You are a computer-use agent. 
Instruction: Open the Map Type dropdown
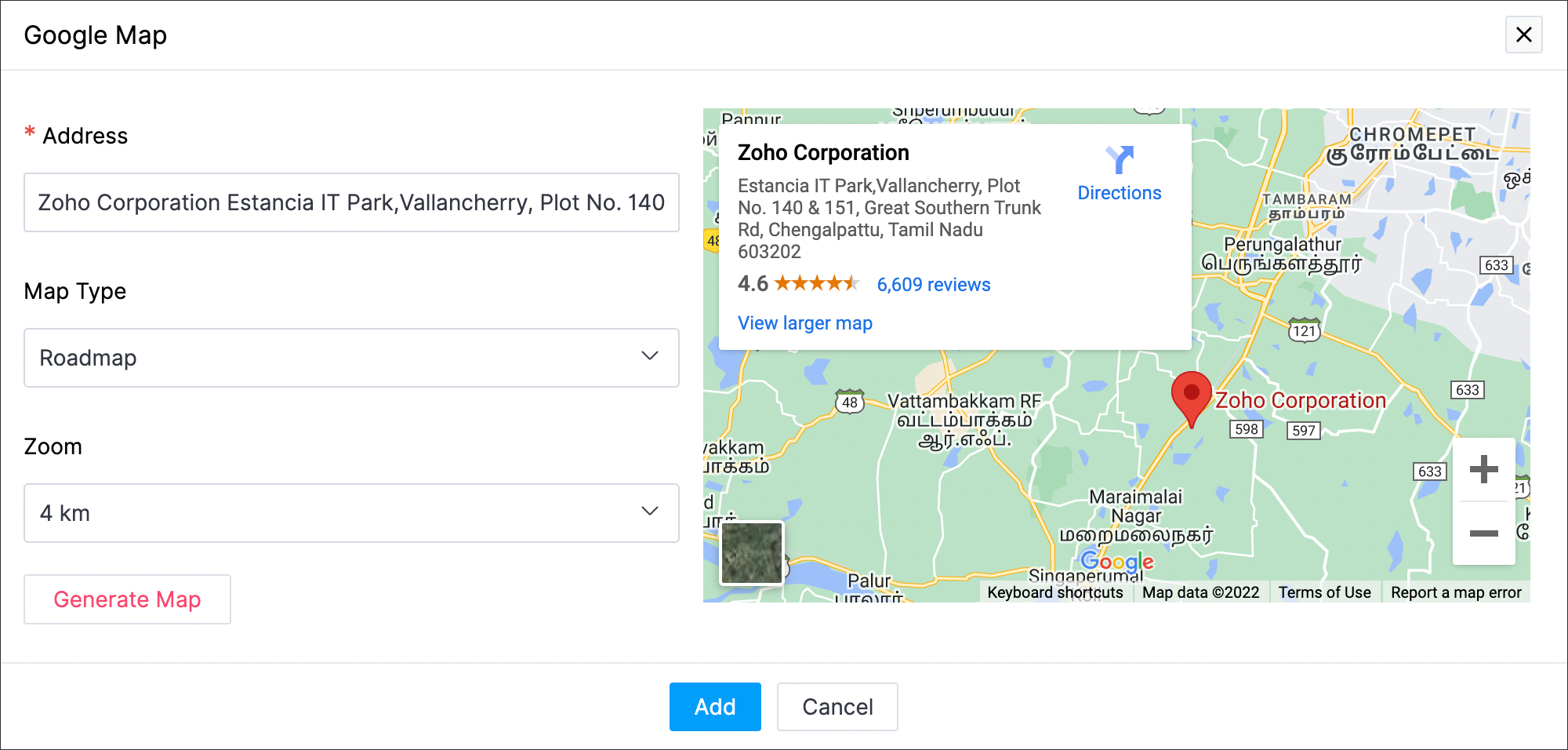point(351,358)
